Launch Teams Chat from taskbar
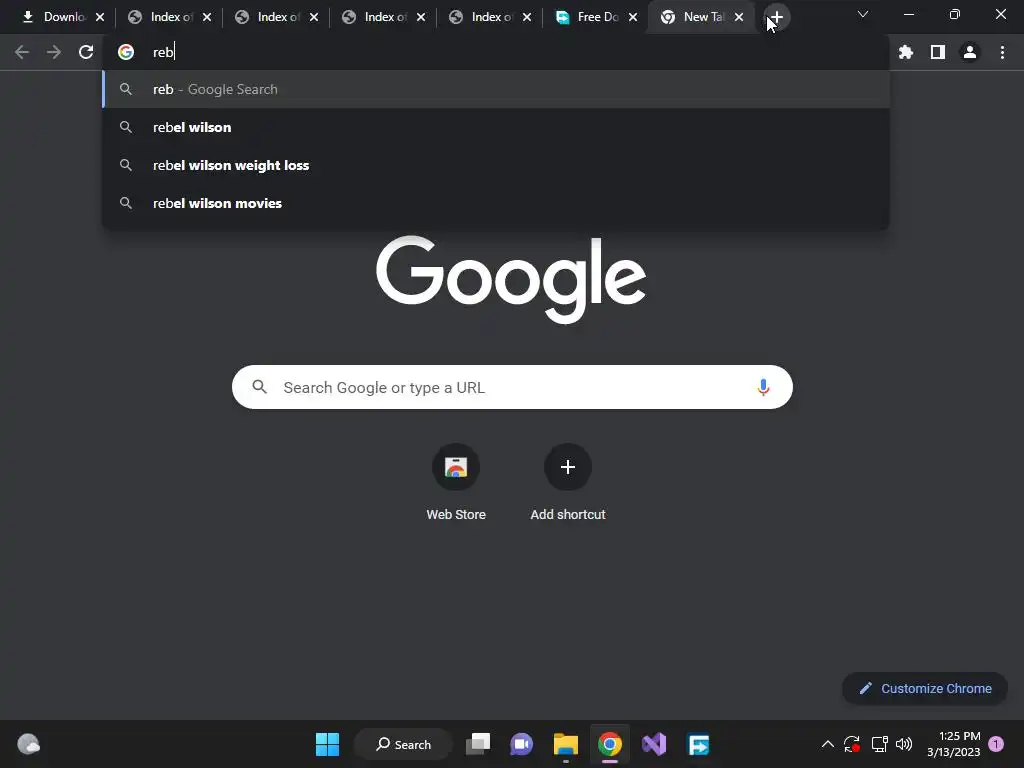Viewport: 1024px width, 768px height. coord(521,744)
